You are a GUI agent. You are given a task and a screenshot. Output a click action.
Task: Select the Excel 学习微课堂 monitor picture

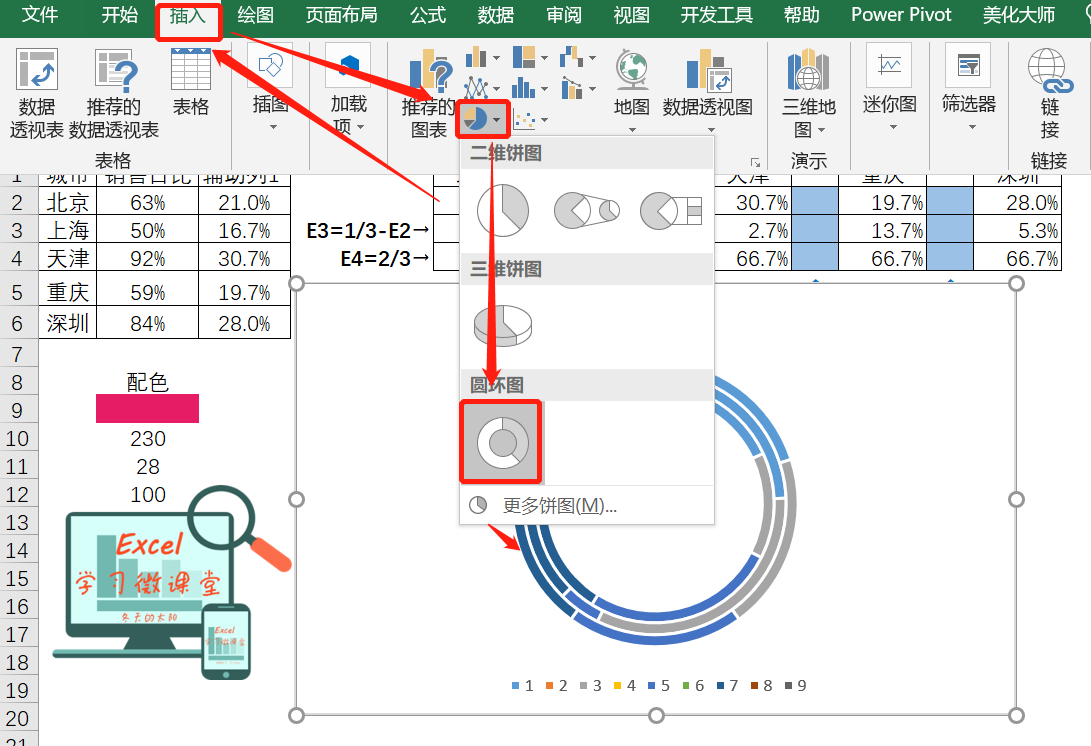pos(171,583)
